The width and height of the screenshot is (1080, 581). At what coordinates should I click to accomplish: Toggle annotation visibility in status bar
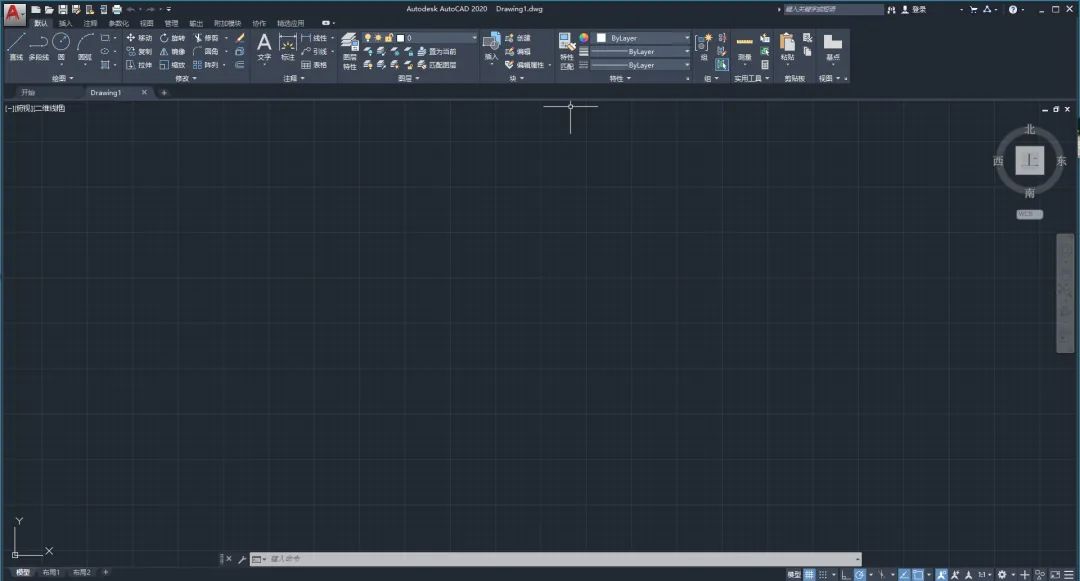coord(942,574)
